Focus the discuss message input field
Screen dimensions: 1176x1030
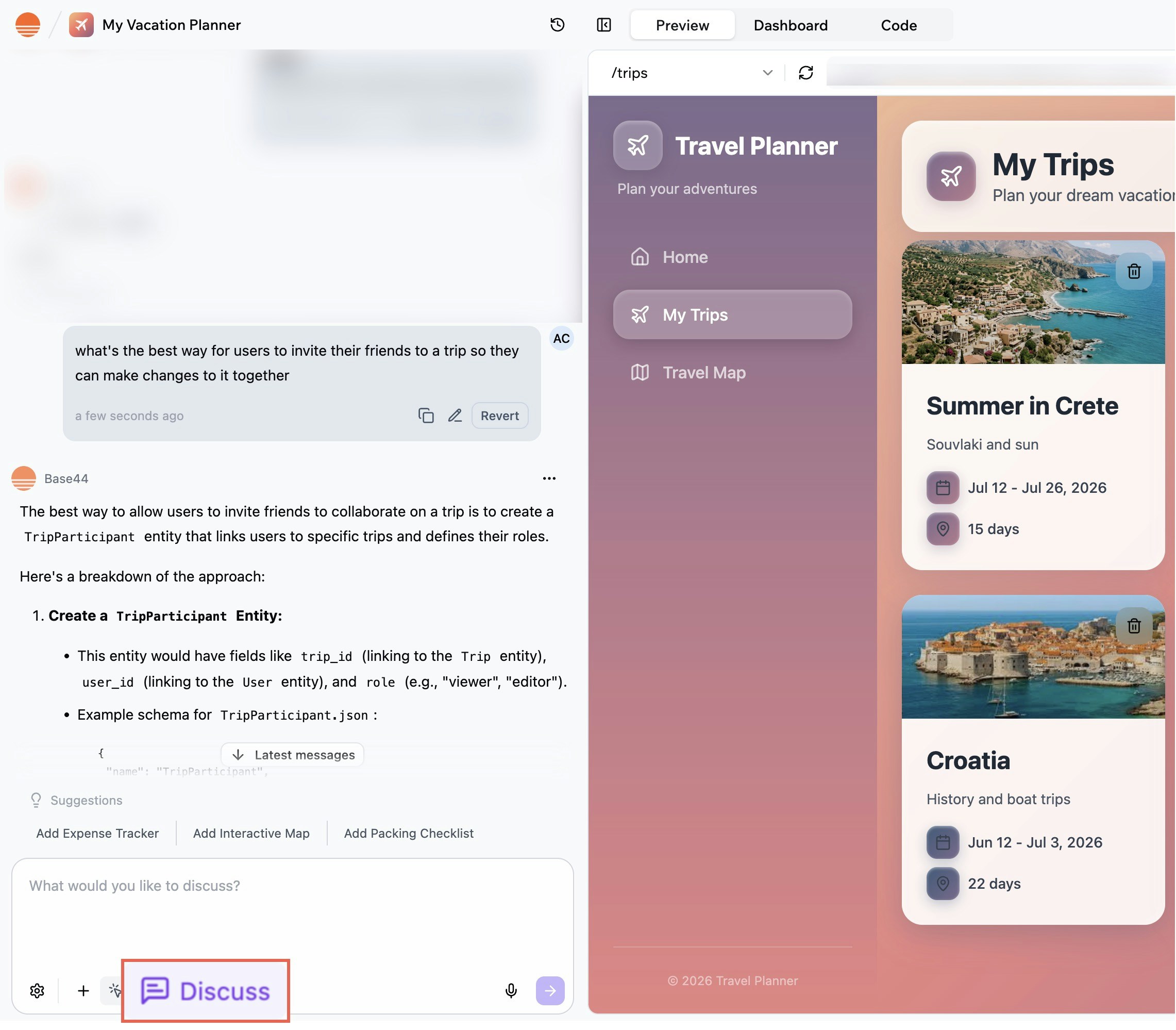[x=292, y=914]
